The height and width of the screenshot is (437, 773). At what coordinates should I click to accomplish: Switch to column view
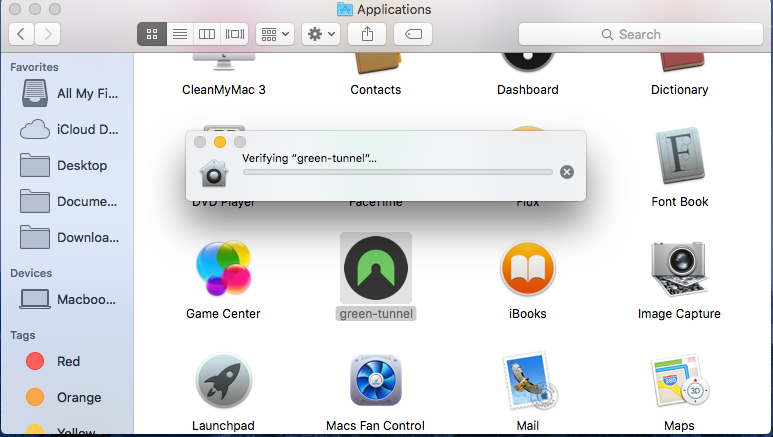(207, 34)
